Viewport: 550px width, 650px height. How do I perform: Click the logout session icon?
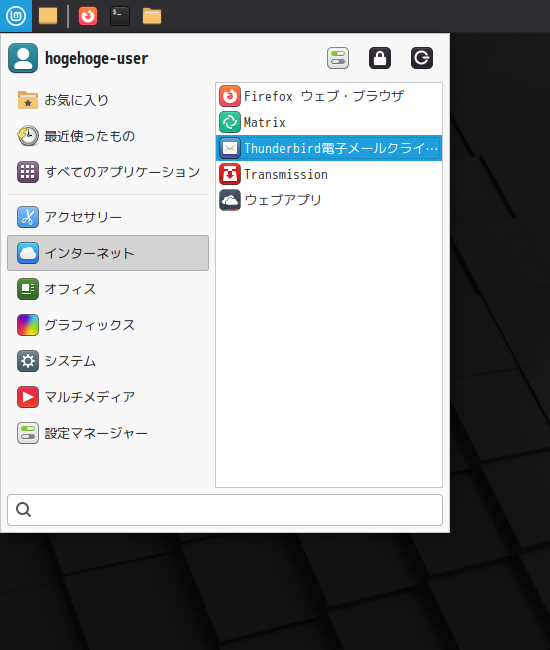point(422,58)
